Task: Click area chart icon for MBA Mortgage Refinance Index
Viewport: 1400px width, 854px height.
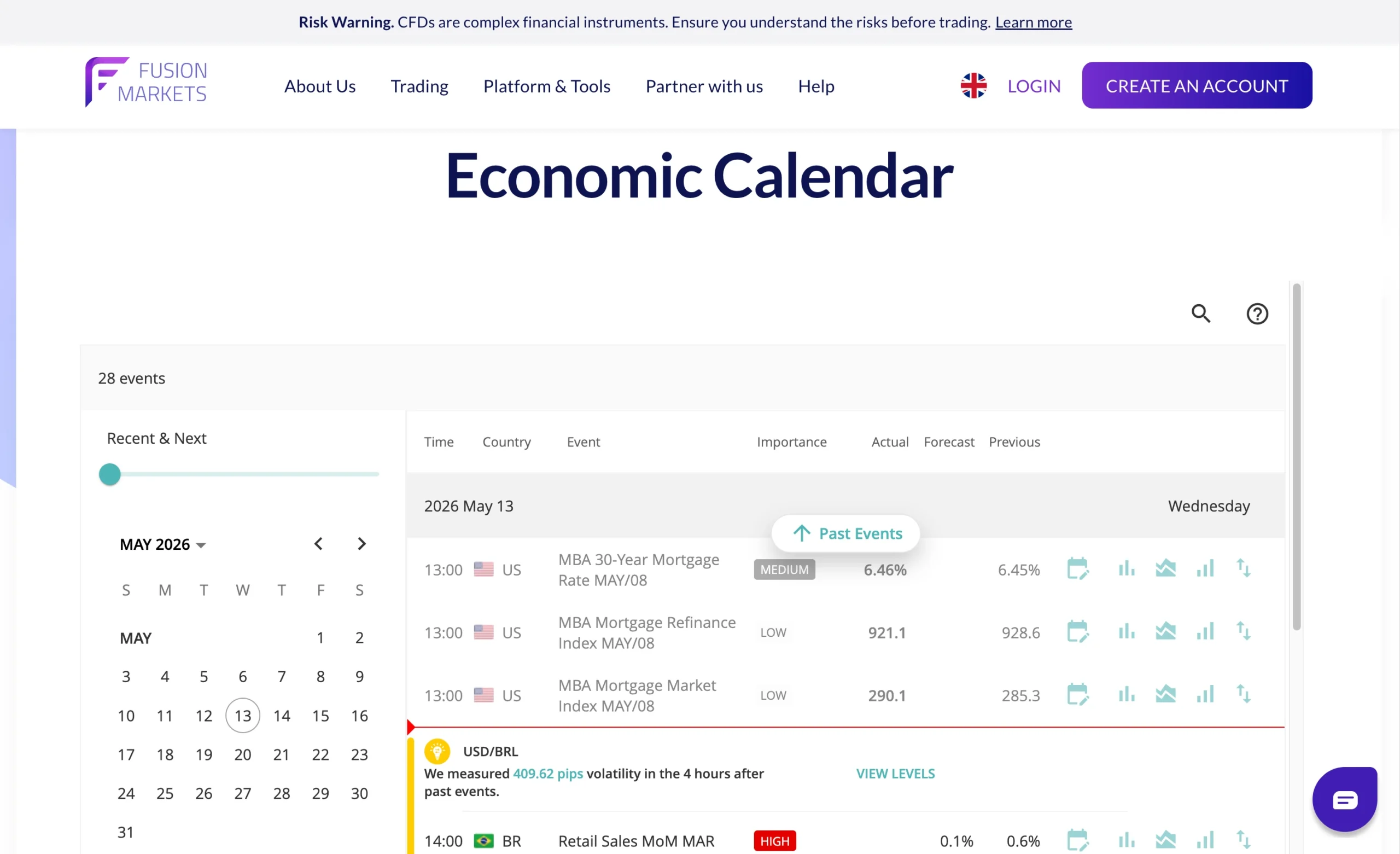Action: [1165, 632]
